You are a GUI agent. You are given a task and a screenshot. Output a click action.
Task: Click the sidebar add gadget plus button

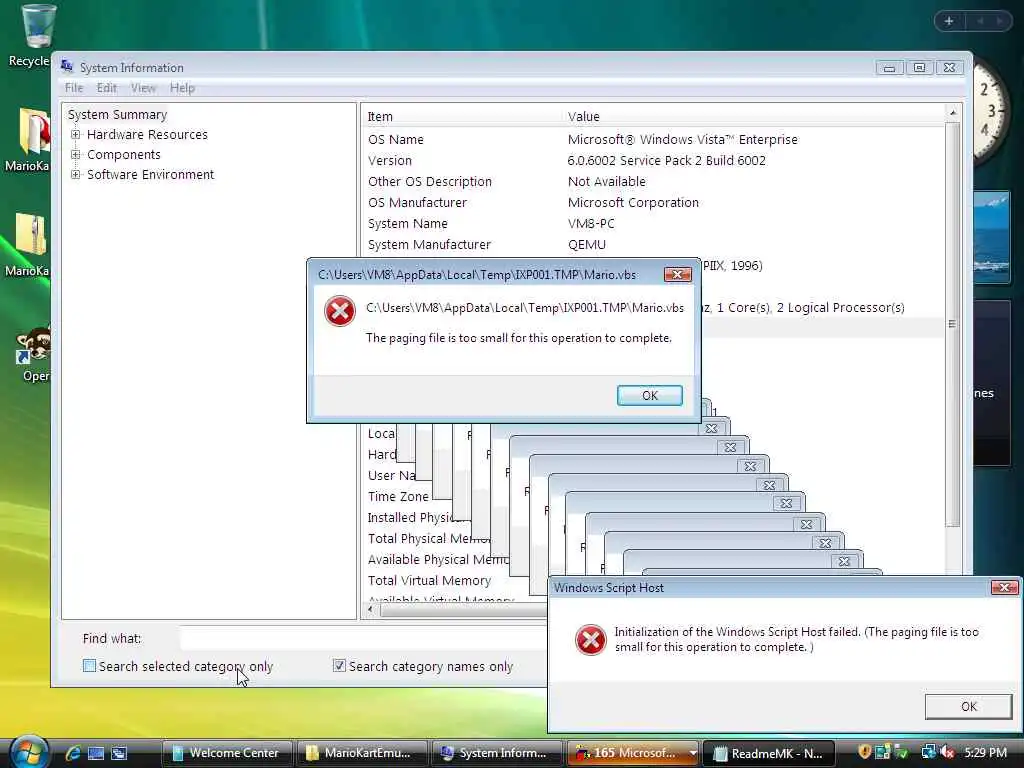click(949, 21)
